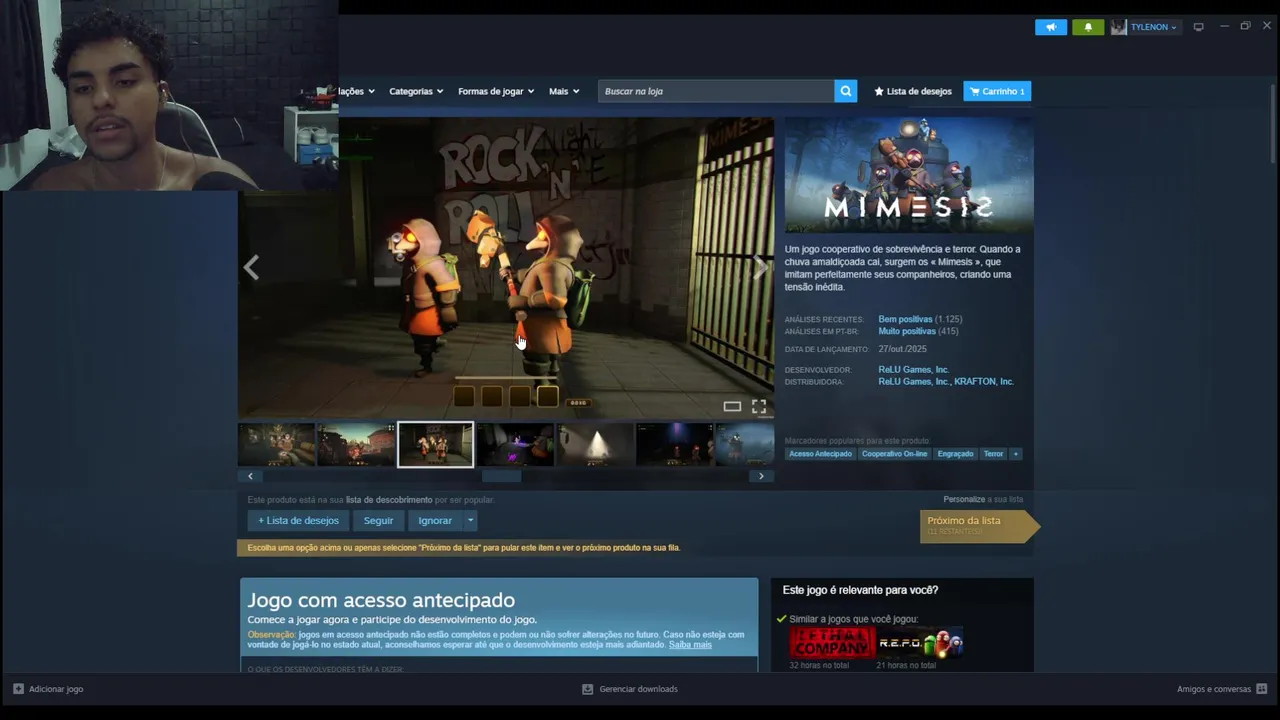
Task: Select the first media thumbnail
Action: click(276, 445)
